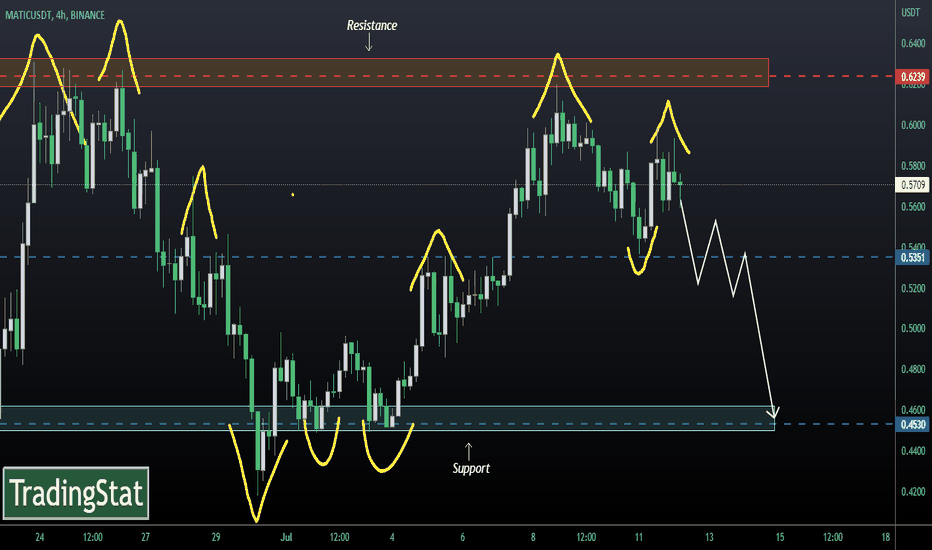This screenshot has height=550, width=932.
Task: Click the 8 date on time axis
Action: coord(533,537)
